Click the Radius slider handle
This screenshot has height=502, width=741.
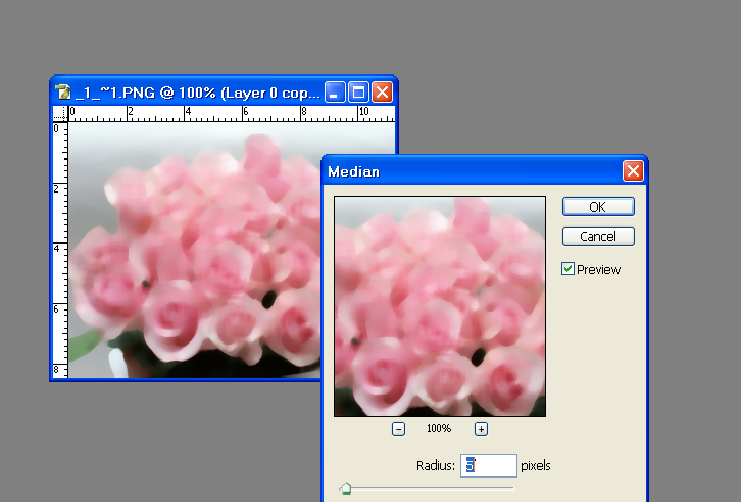[x=345, y=489]
